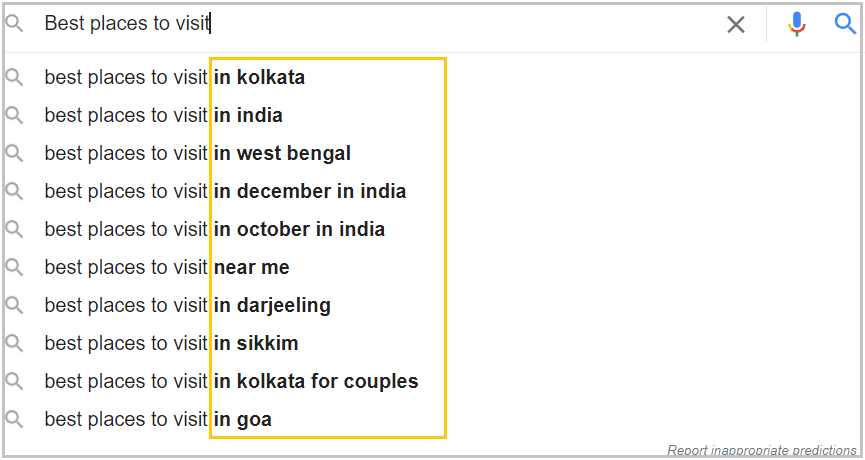Open 'Report inappropriate predictions' link

click(761, 450)
